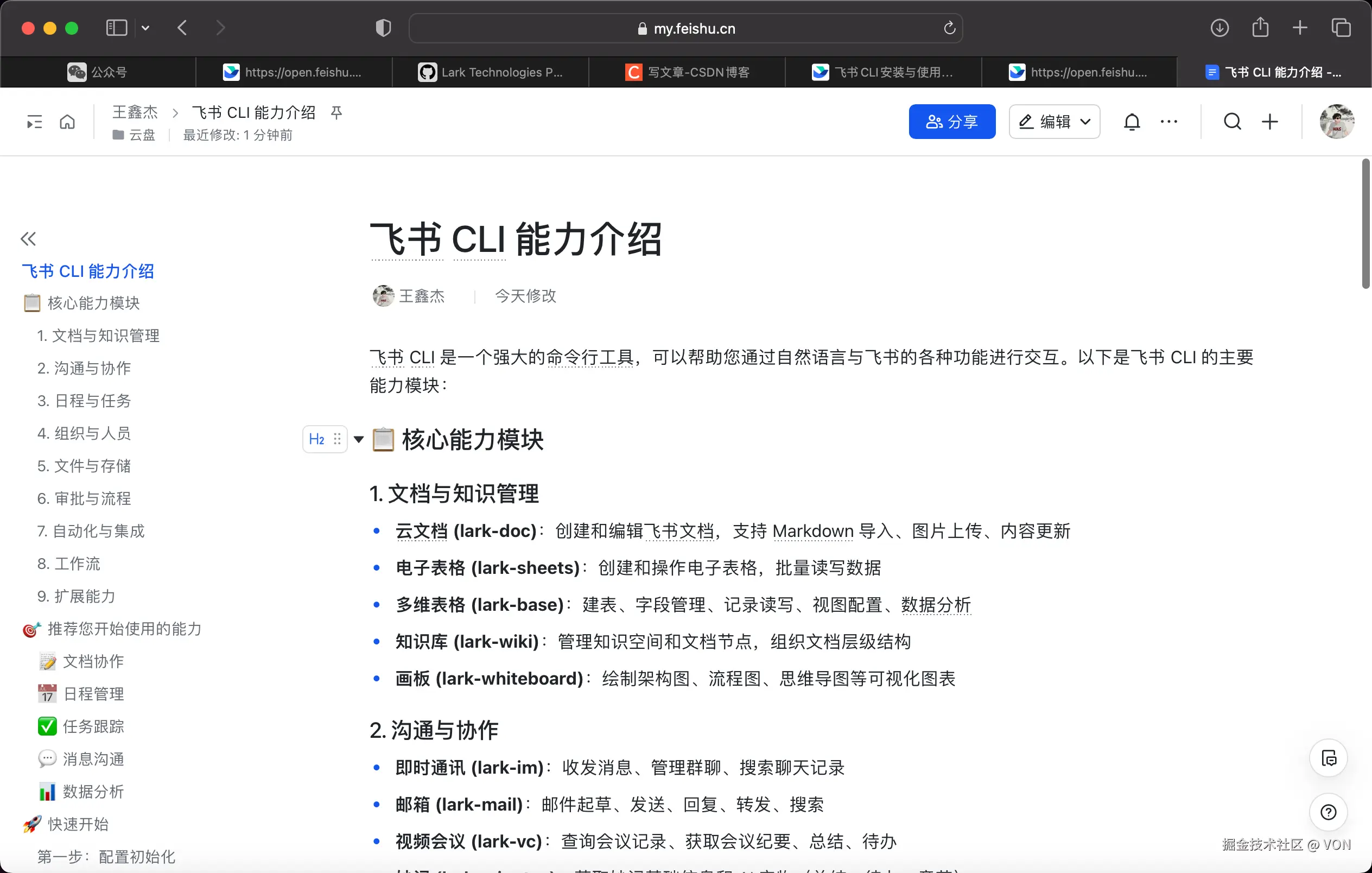Click the 分享 share button

[x=952, y=122]
